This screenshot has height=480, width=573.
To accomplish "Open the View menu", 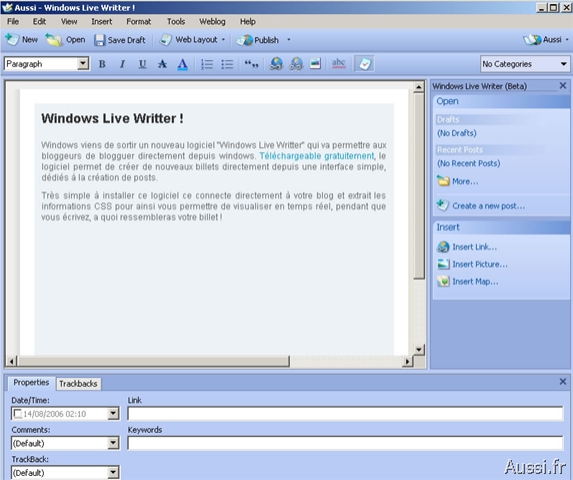I will point(69,22).
